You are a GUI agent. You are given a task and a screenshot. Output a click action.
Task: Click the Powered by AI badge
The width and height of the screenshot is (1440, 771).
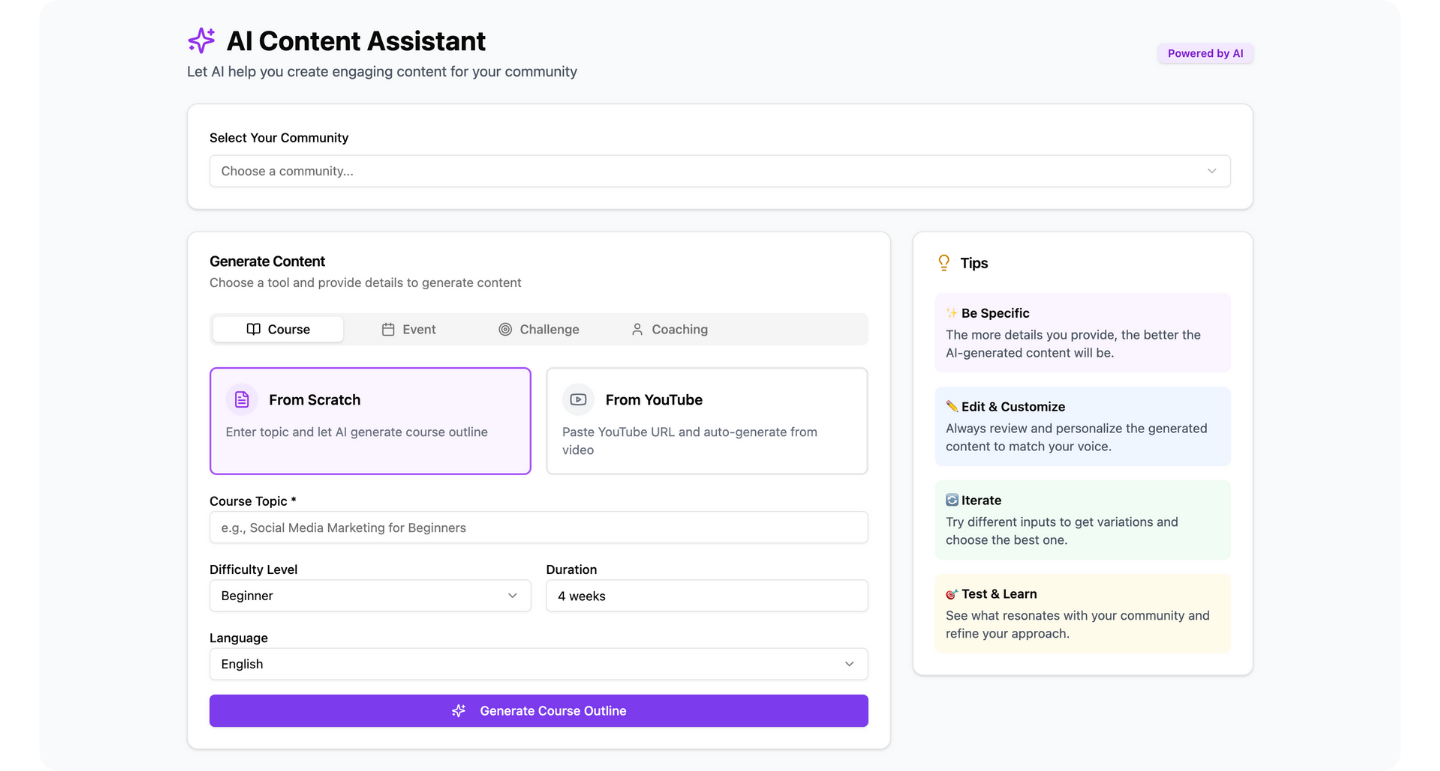[1205, 54]
